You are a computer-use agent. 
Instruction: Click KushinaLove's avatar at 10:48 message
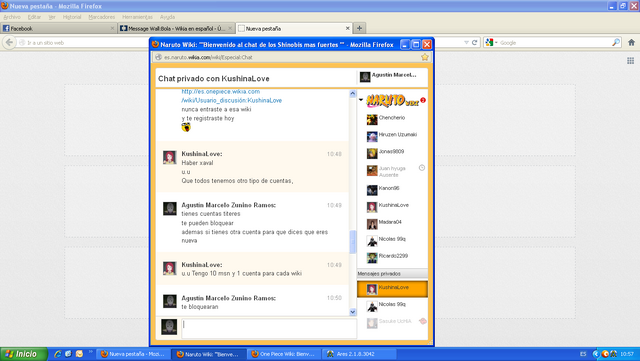[x=170, y=157]
